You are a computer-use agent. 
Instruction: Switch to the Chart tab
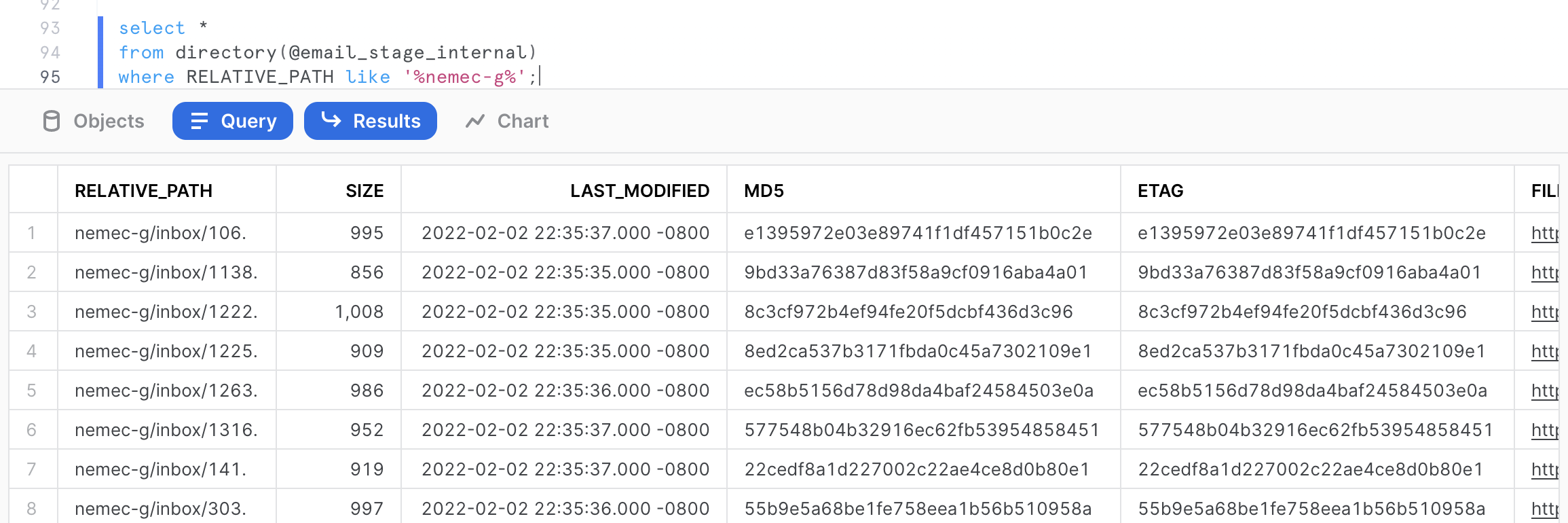(x=522, y=121)
